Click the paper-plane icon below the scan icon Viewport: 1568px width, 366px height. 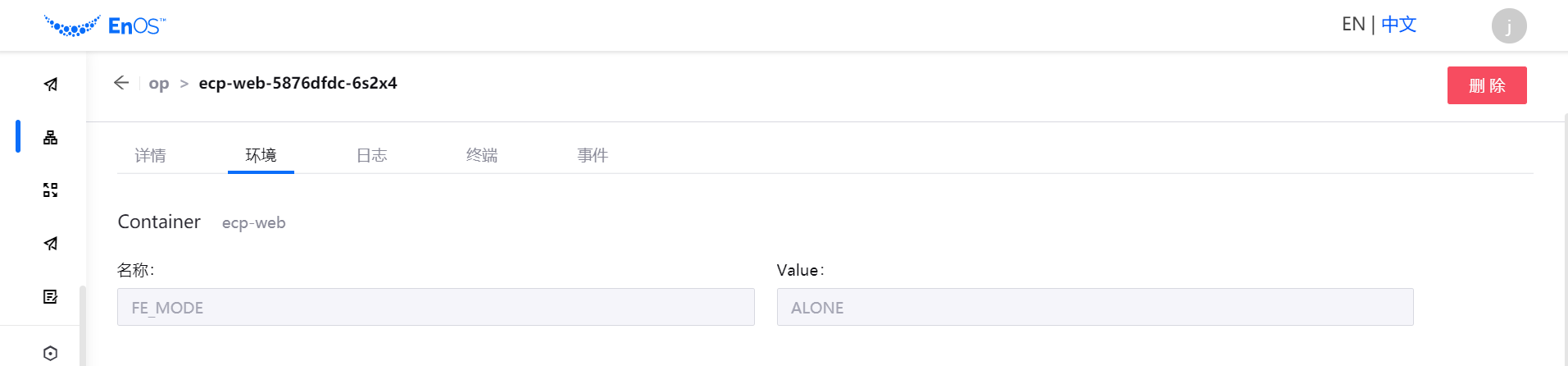(51, 244)
